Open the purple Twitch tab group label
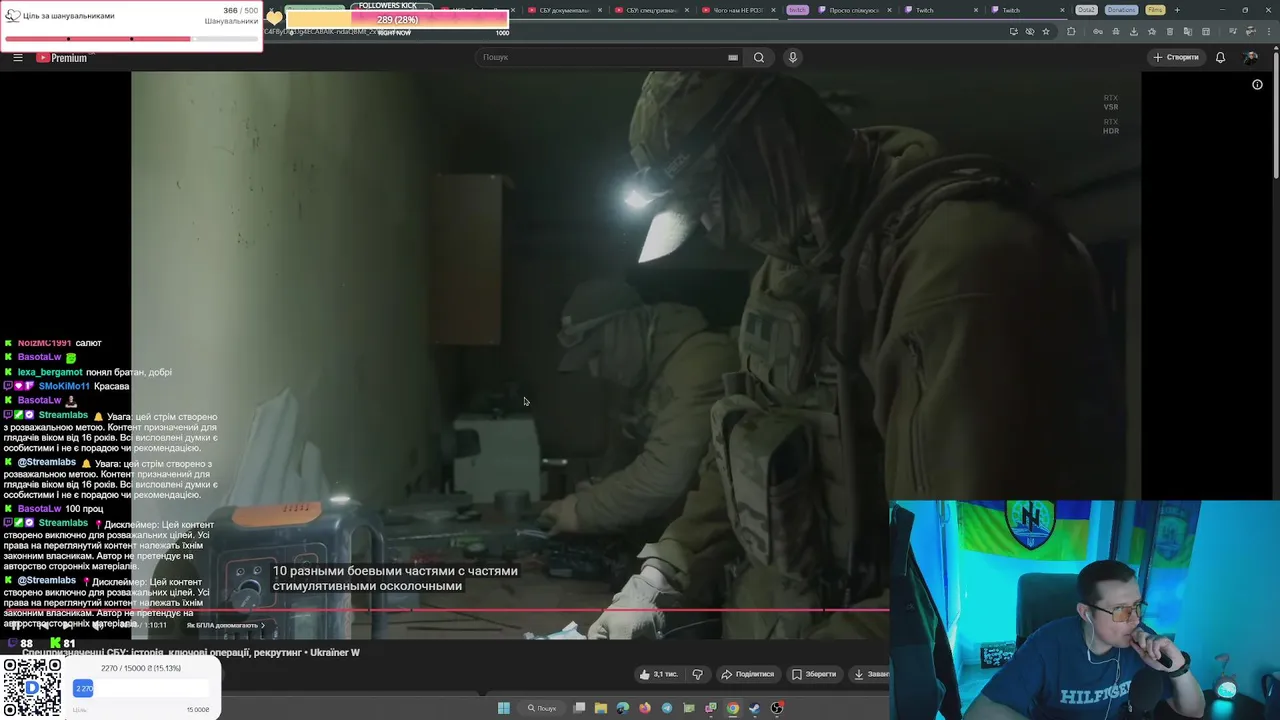The height and width of the screenshot is (720, 1280). pos(797,10)
